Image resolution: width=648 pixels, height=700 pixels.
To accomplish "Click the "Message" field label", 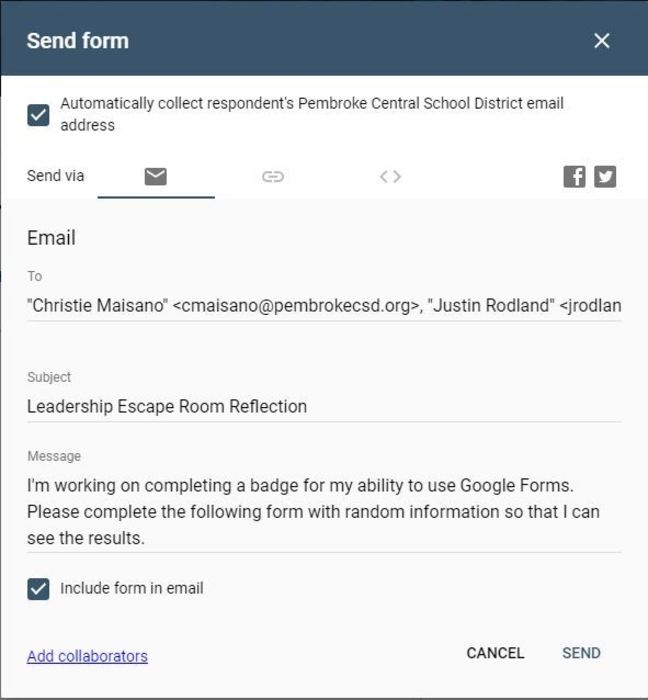I will (x=54, y=456).
